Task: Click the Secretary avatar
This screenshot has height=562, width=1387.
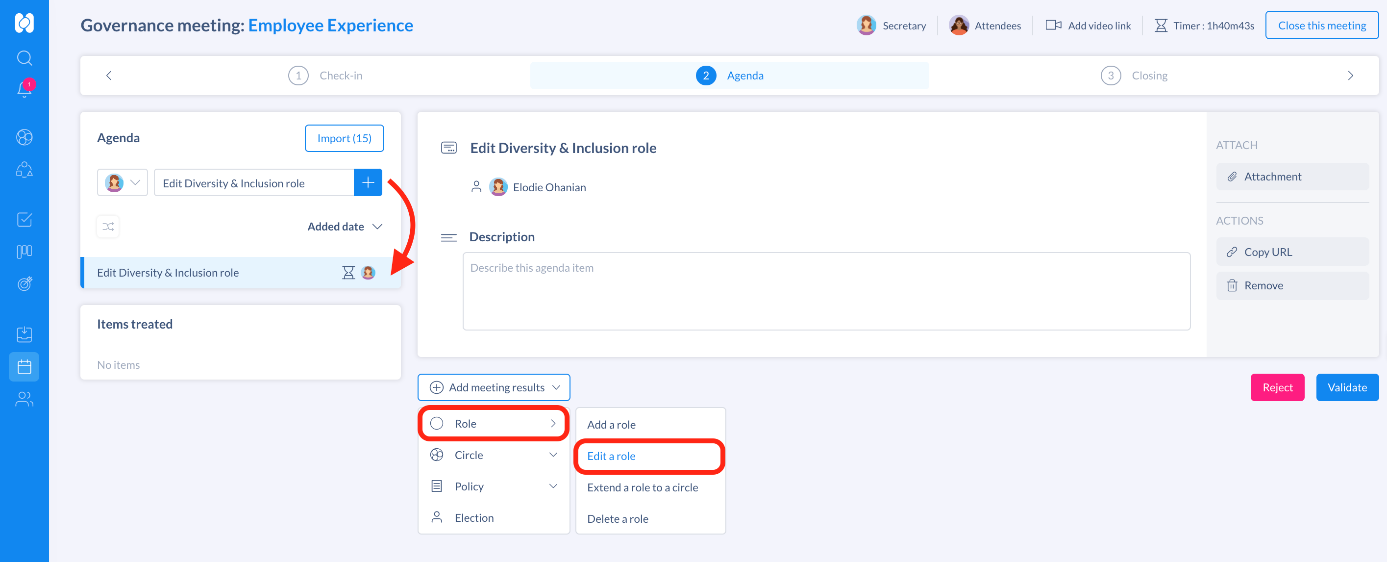Action: (x=866, y=25)
